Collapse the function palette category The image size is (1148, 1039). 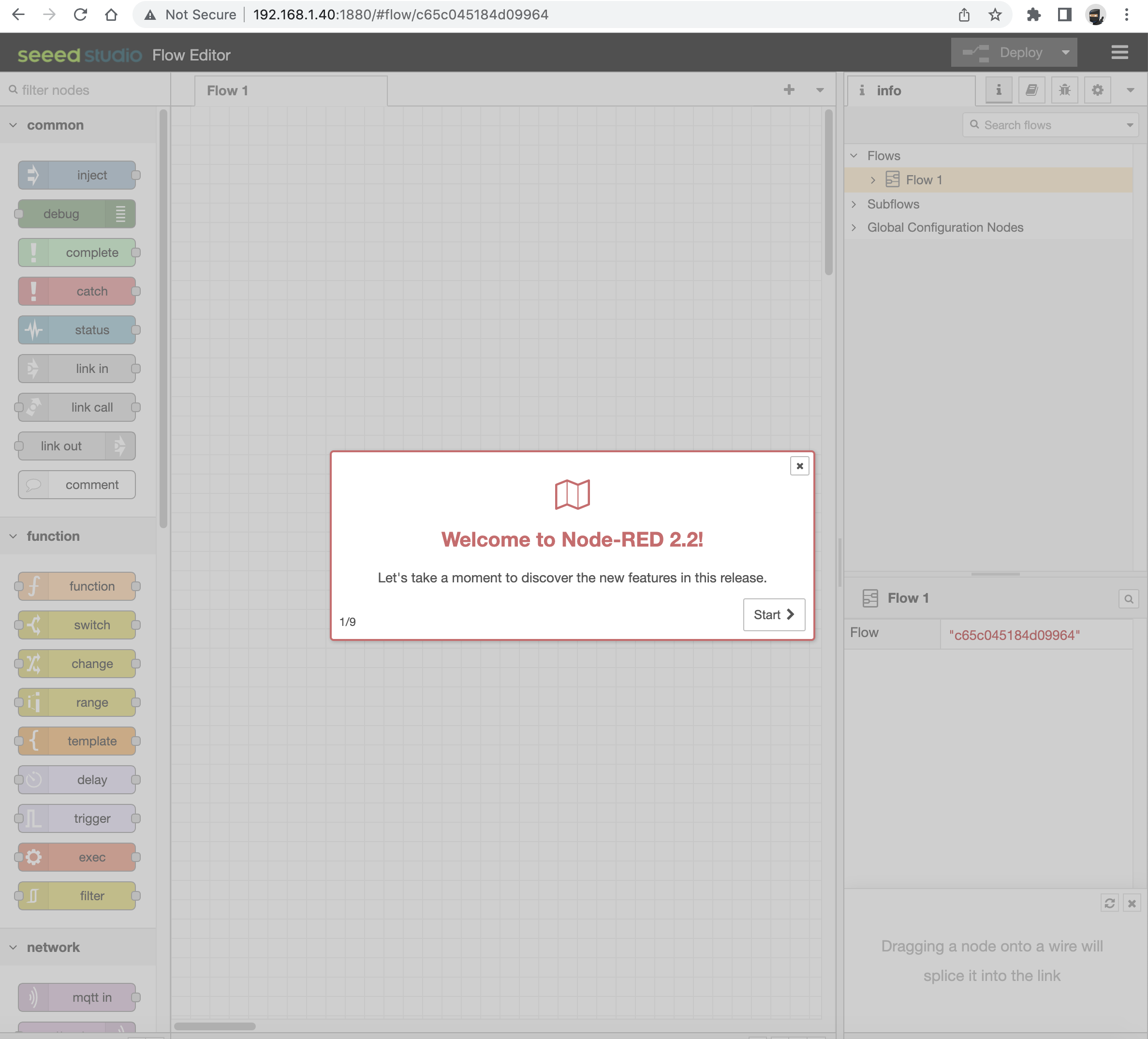[13, 536]
